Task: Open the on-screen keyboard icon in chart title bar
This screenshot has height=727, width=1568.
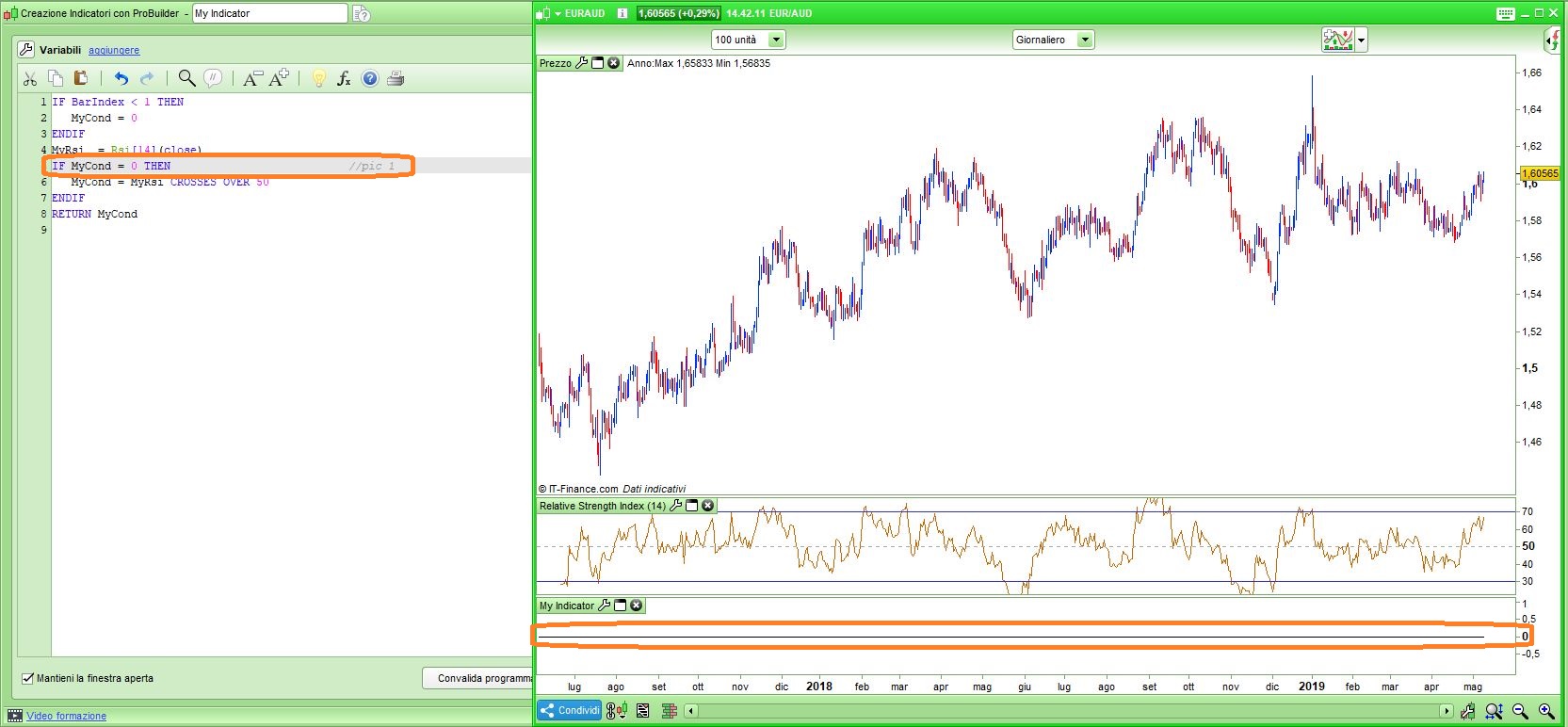Action: point(1505,13)
